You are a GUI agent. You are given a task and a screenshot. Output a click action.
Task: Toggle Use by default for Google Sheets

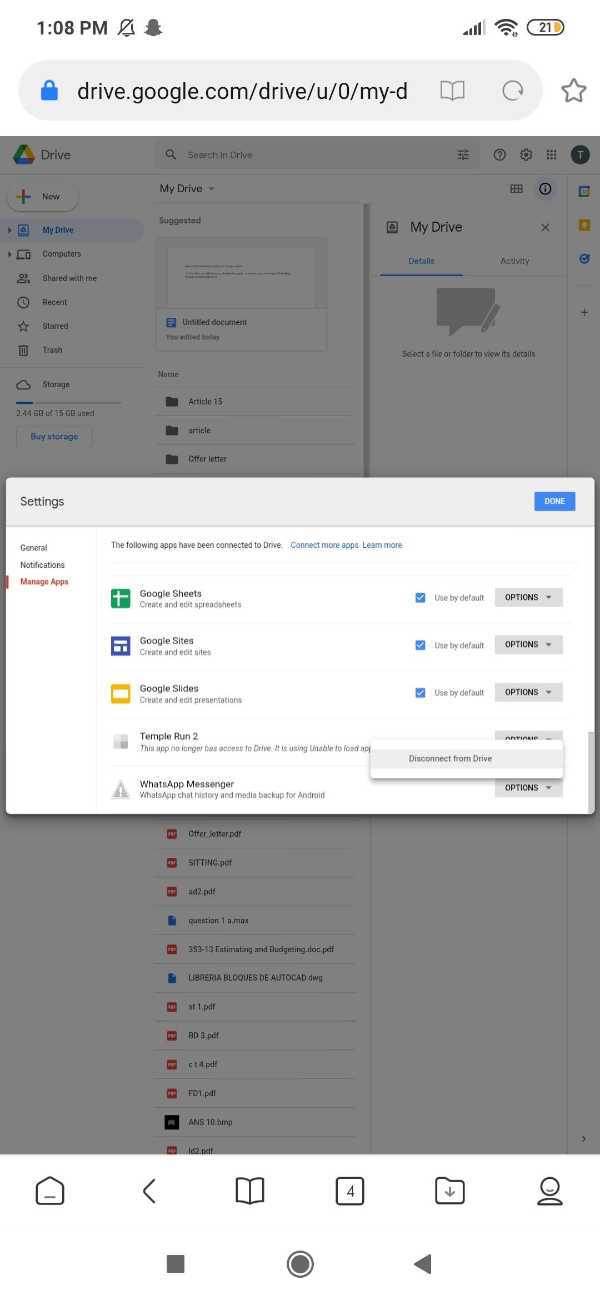pos(420,598)
